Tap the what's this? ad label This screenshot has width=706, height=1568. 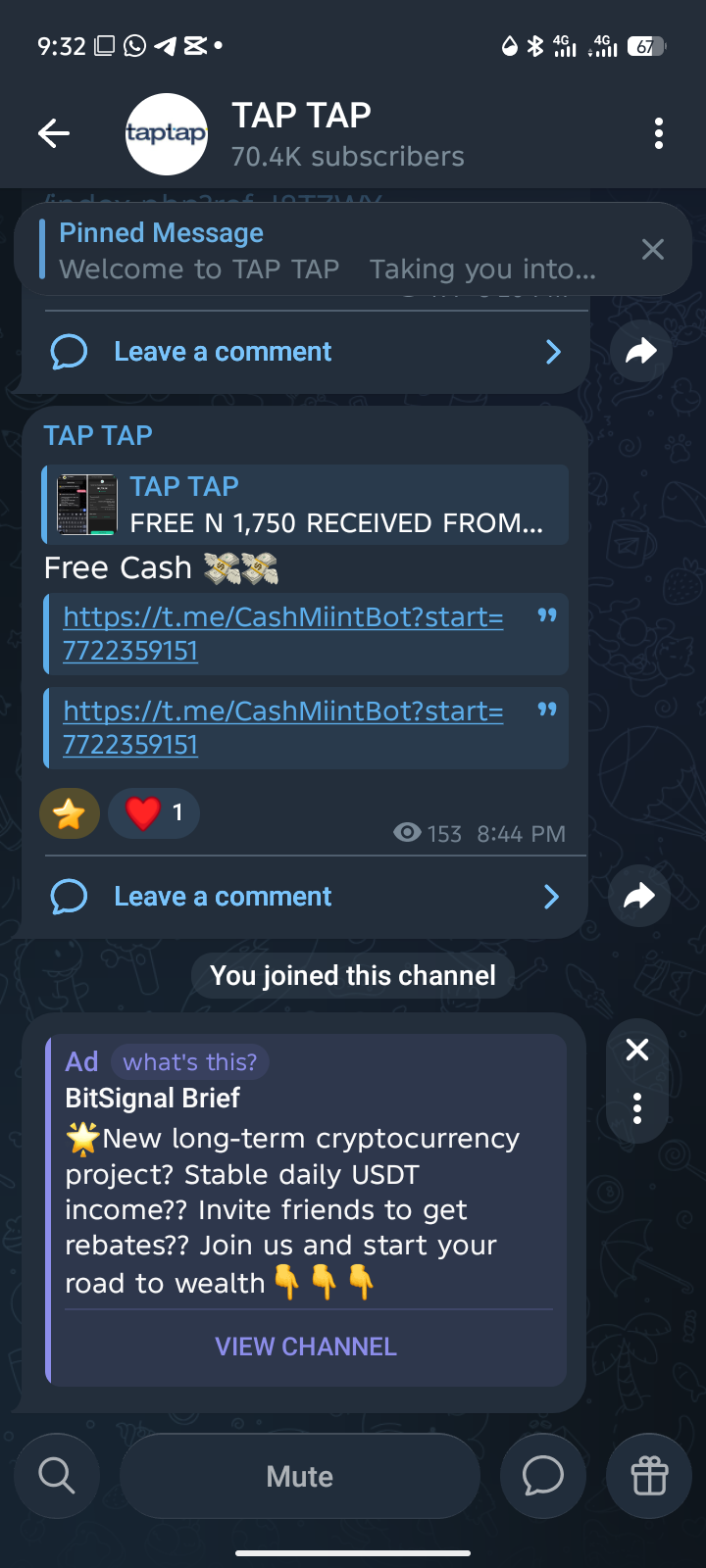[190, 1062]
